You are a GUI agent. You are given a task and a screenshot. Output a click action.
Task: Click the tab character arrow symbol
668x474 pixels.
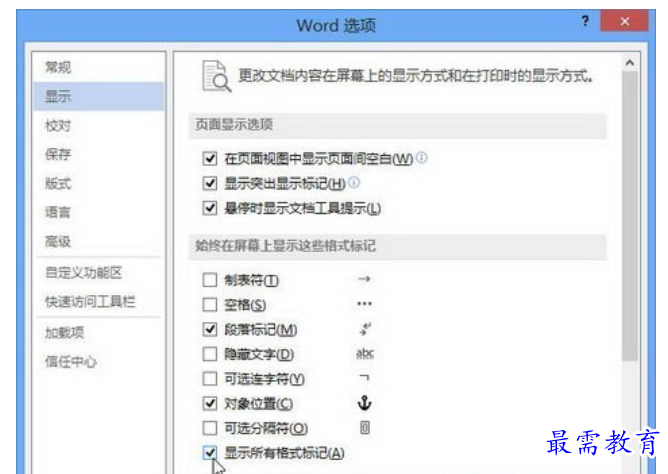point(364,279)
